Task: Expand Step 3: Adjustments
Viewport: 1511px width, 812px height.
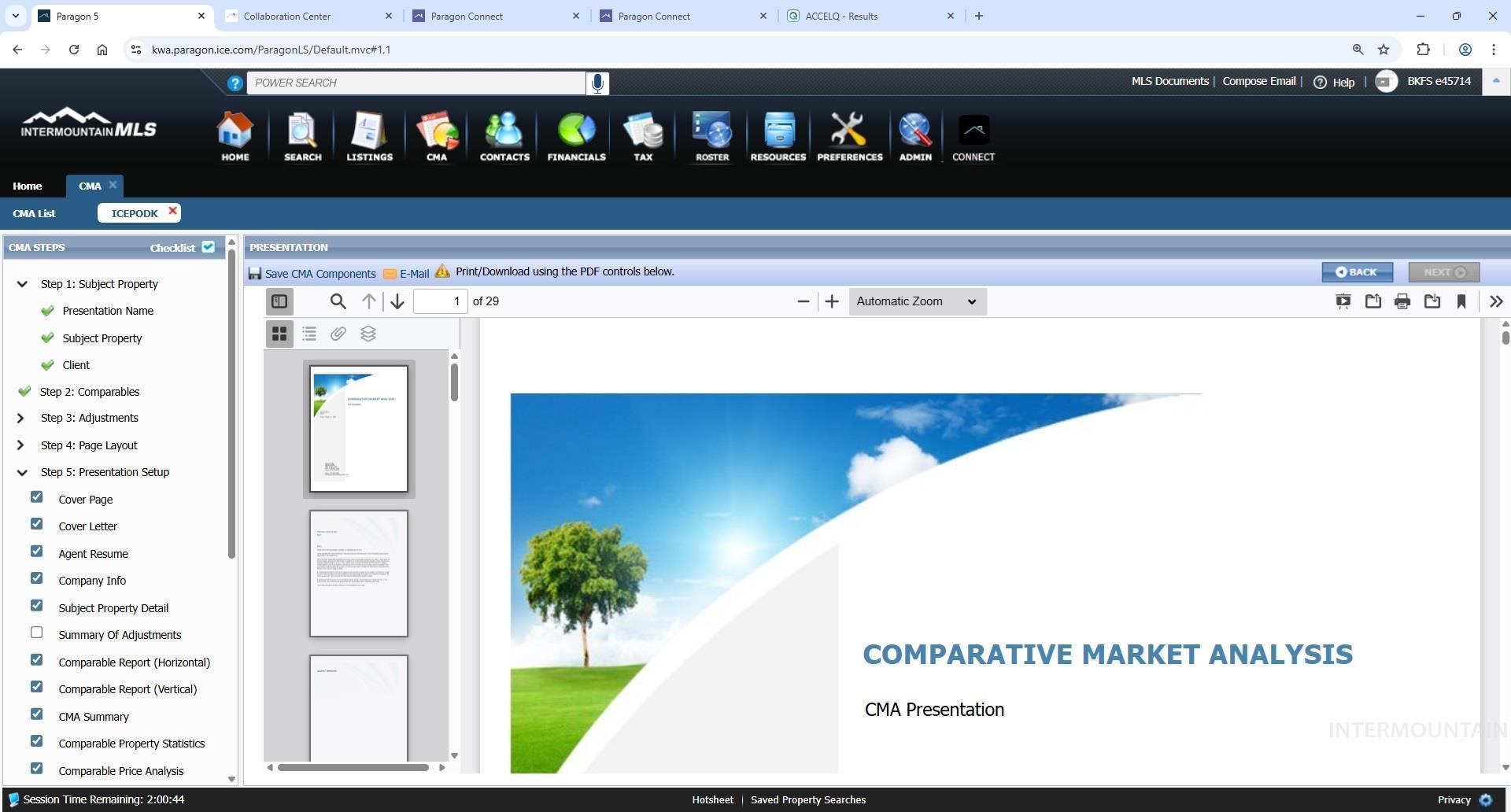Action: pos(21,418)
